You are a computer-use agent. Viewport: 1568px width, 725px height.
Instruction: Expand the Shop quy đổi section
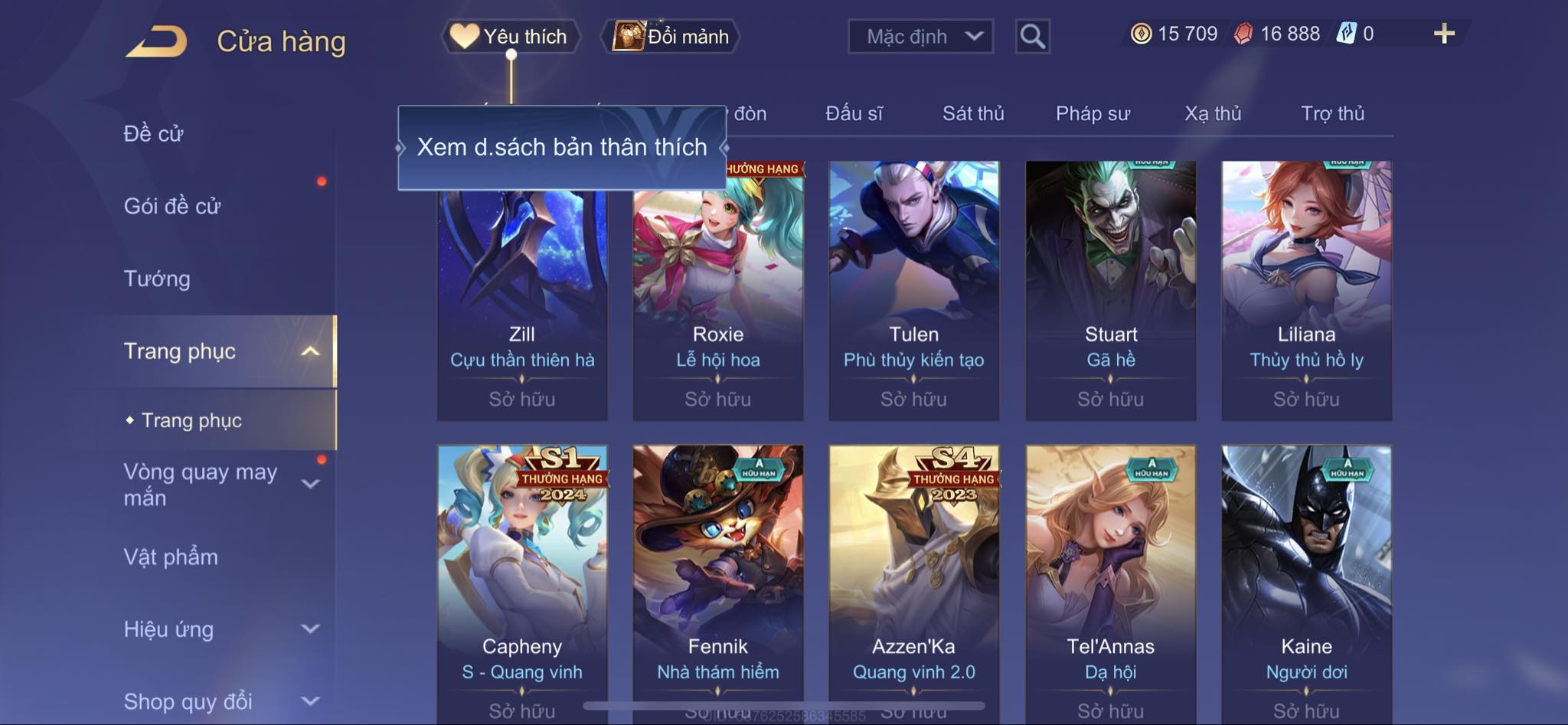click(310, 701)
